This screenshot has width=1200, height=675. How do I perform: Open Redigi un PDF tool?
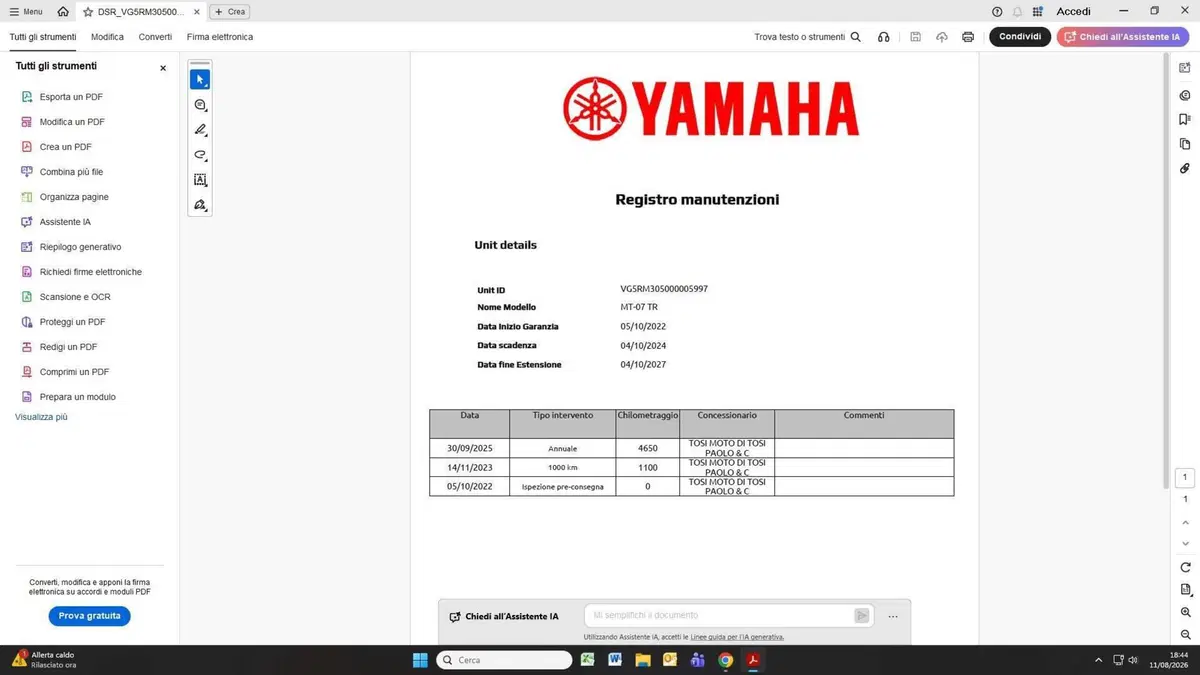tap(68, 347)
